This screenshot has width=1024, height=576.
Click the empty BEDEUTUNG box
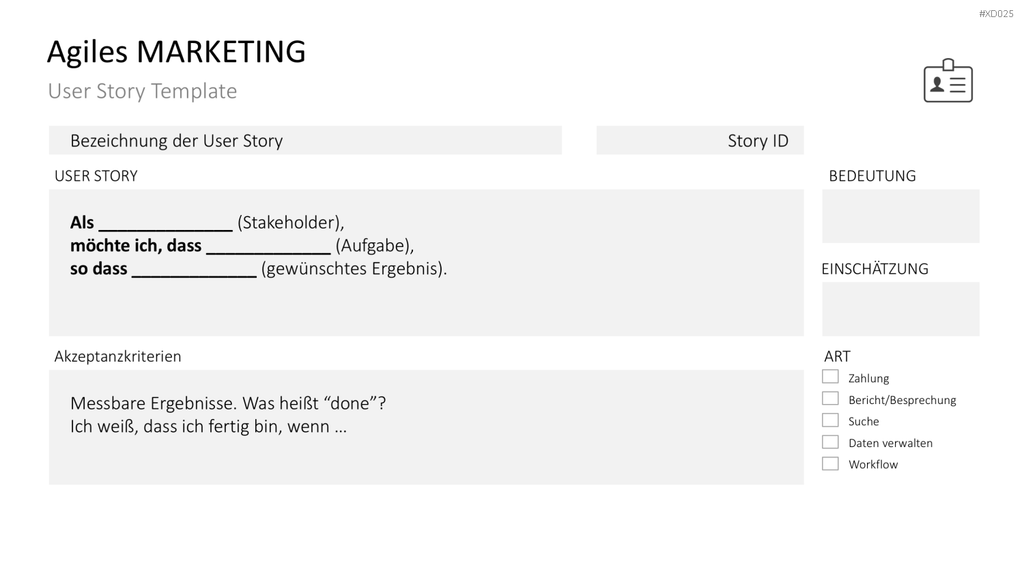pyautogui.click(x=901, y=216)
